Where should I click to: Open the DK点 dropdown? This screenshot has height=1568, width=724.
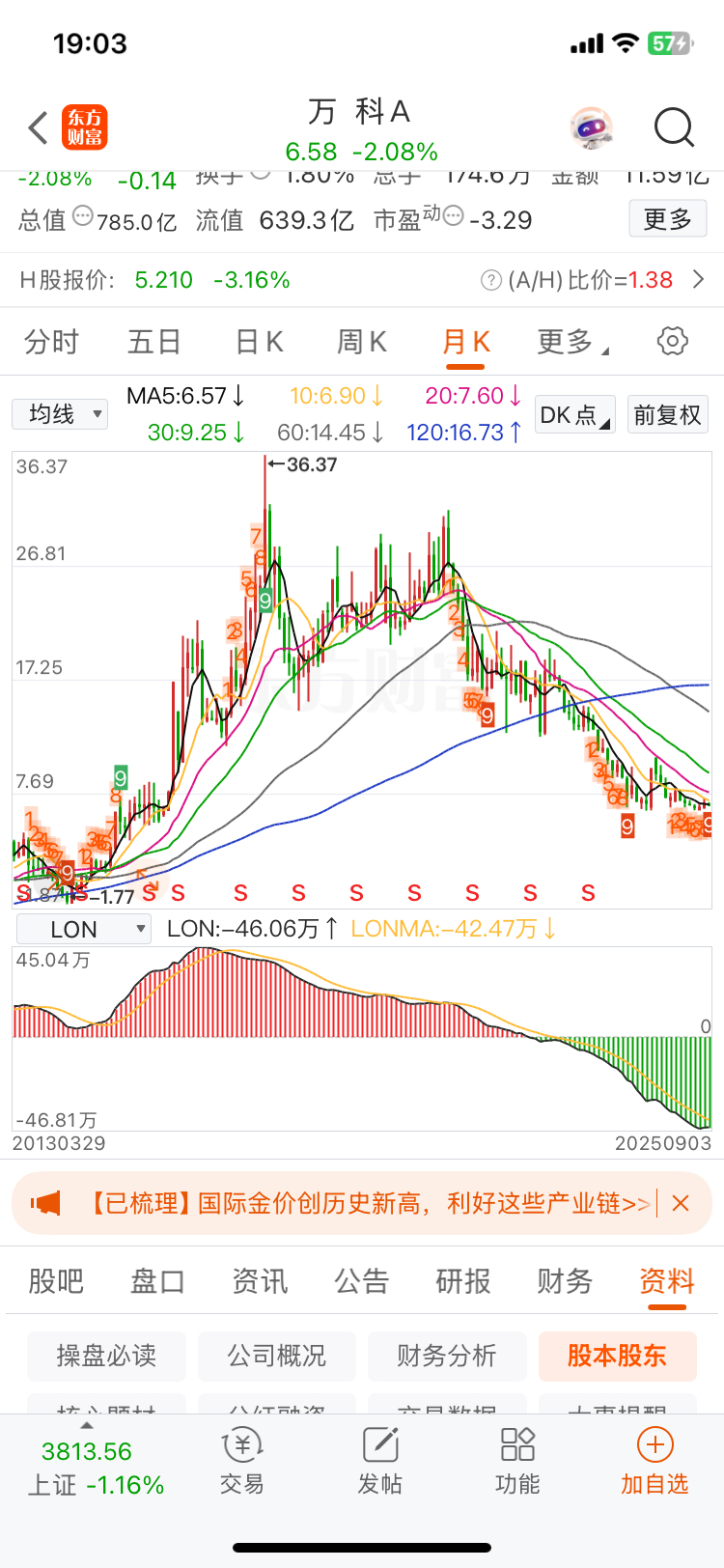575,415
